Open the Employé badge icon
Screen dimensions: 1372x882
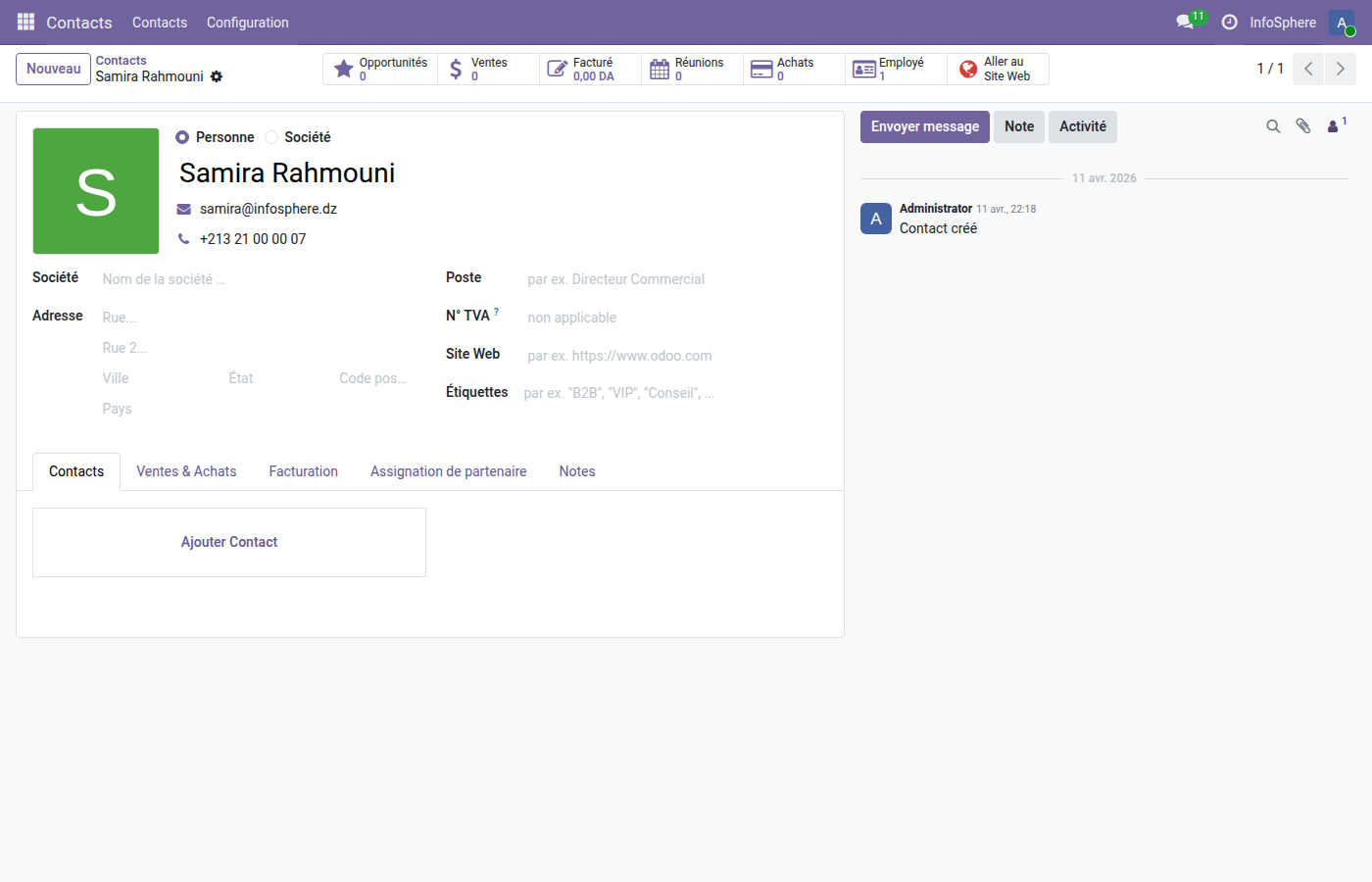click(863, 69)
